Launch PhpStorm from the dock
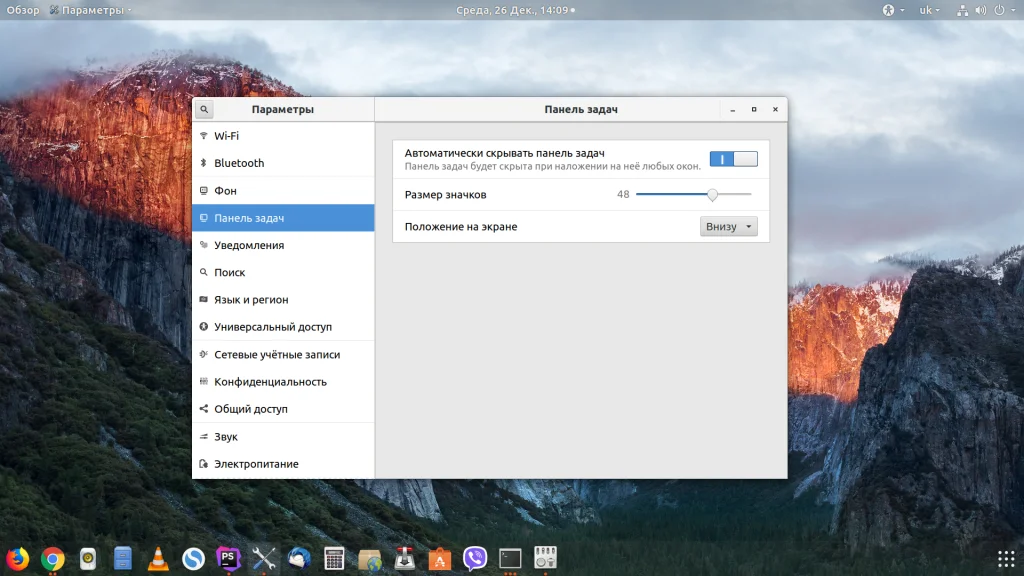 tap(229, 558)
